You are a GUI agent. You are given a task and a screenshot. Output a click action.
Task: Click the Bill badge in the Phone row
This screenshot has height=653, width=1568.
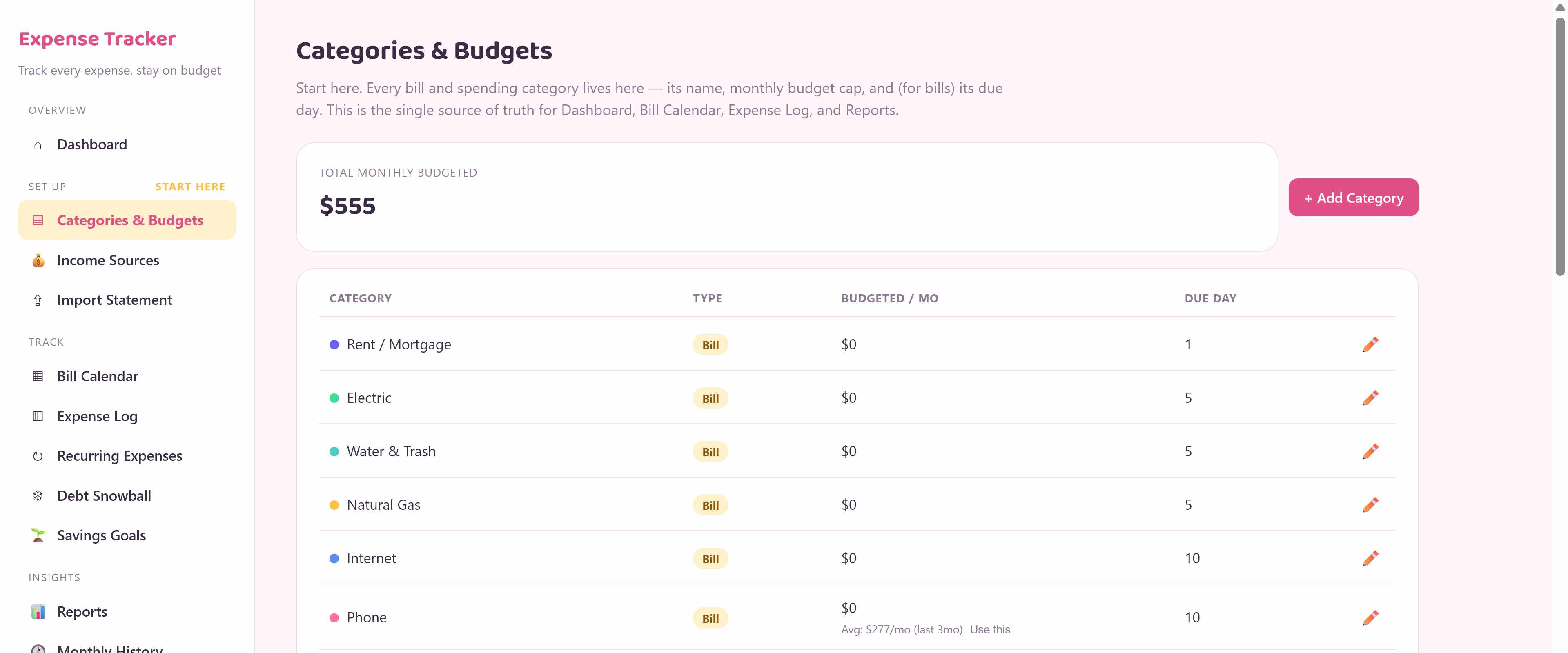point(710,618)
